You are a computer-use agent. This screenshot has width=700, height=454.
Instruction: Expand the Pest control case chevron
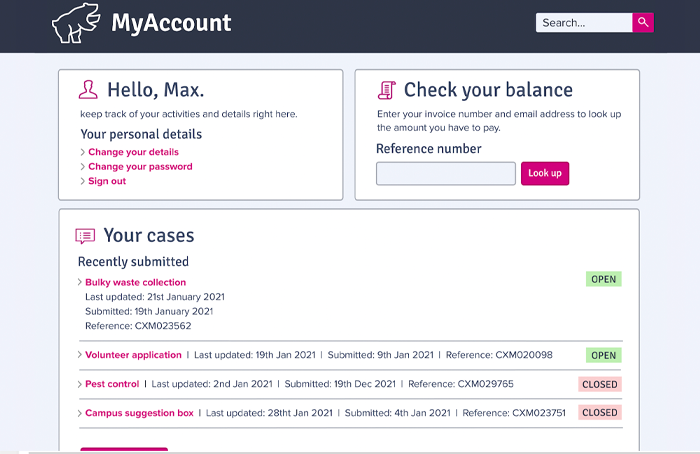(80, 384)
